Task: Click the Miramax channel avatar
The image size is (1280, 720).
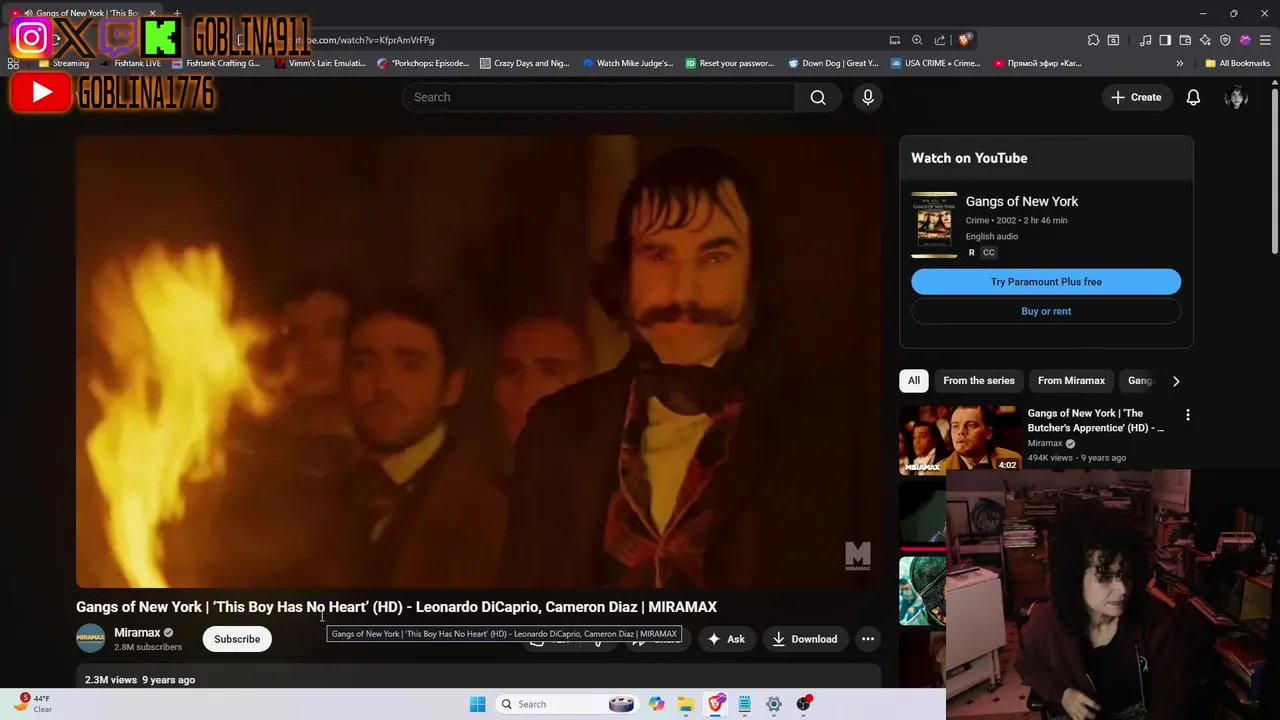Action: click(x=91, y=638)
